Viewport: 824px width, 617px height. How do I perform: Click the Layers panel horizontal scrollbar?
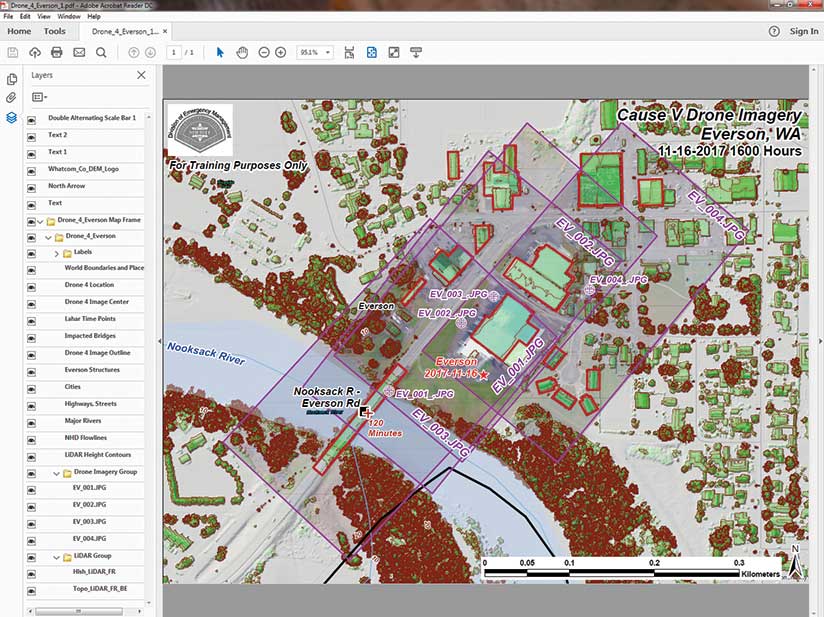point(79,611)
